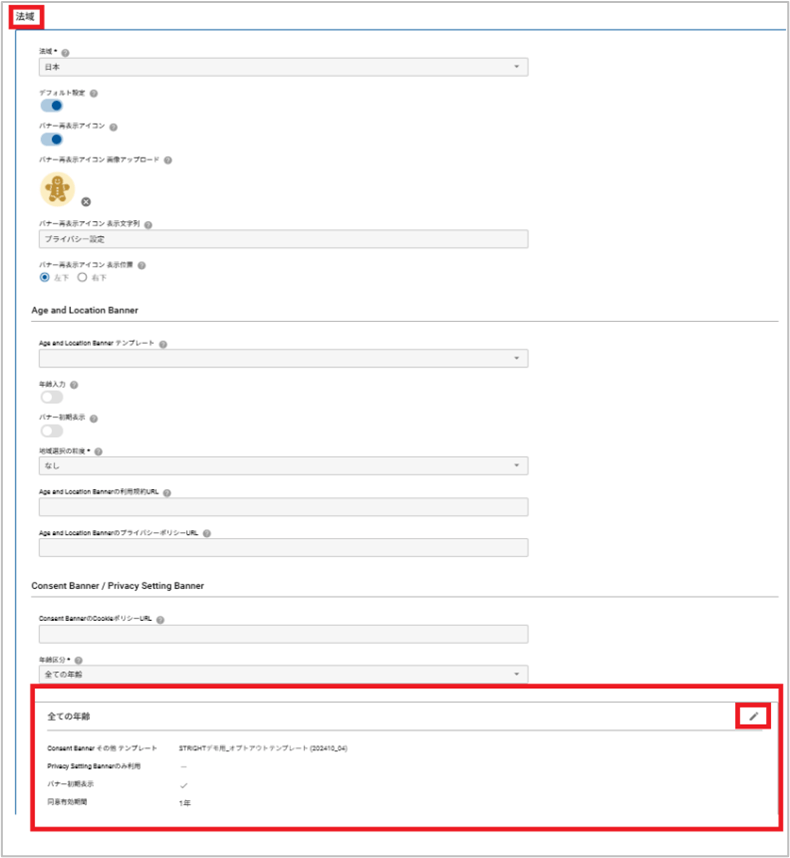Toggle the デフォルト設定 switch off

pos(52,106)
